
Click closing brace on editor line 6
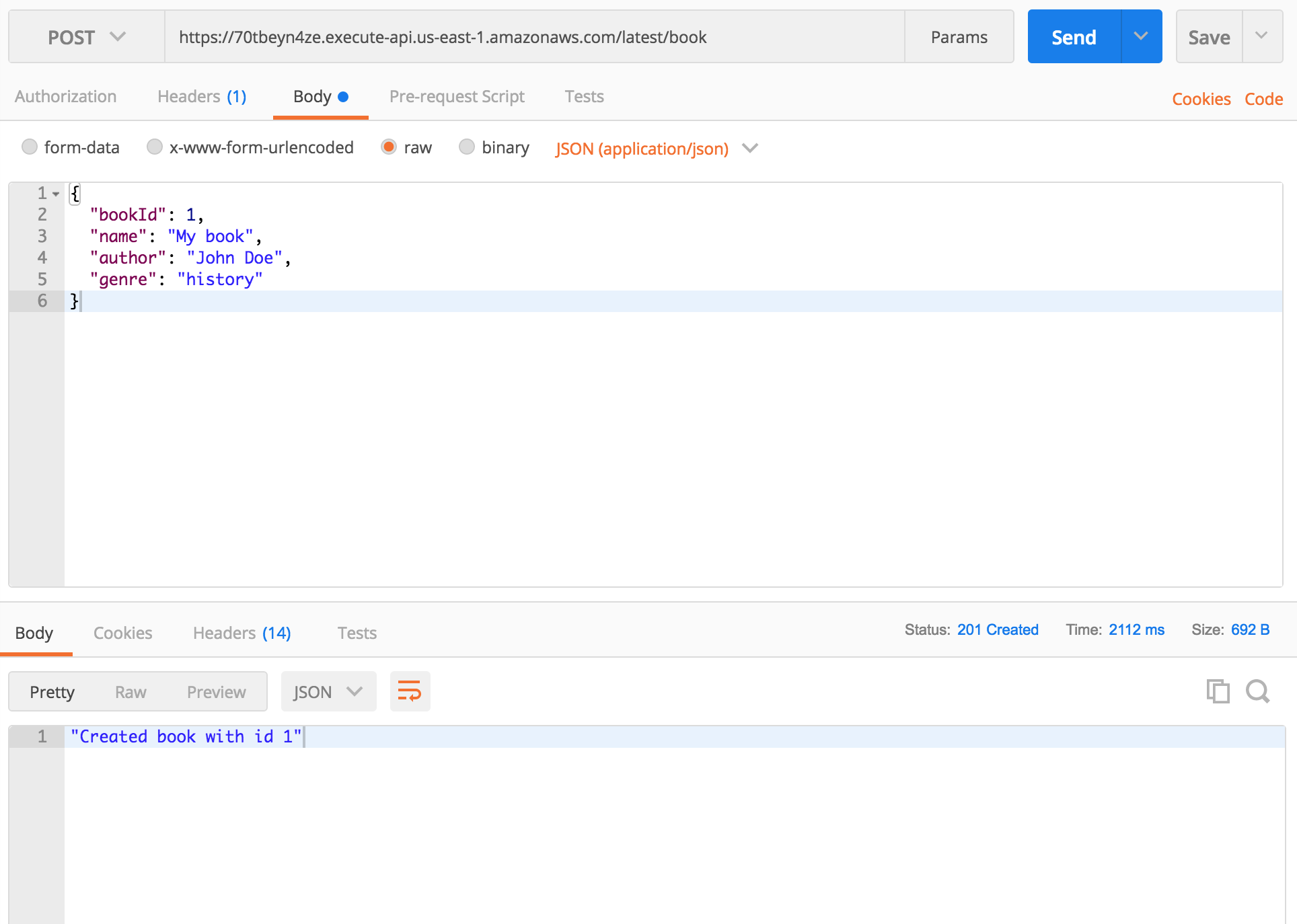[74, 301]
